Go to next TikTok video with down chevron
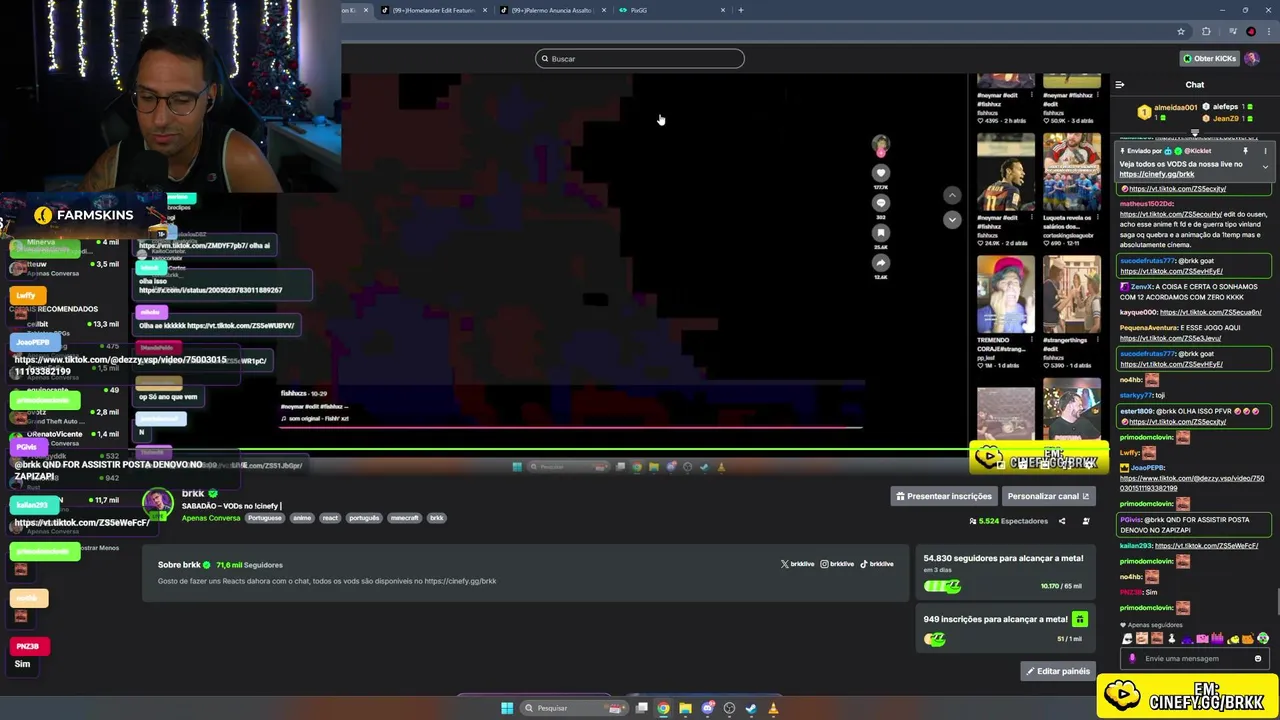The image size is (1280, 720). 952,219
